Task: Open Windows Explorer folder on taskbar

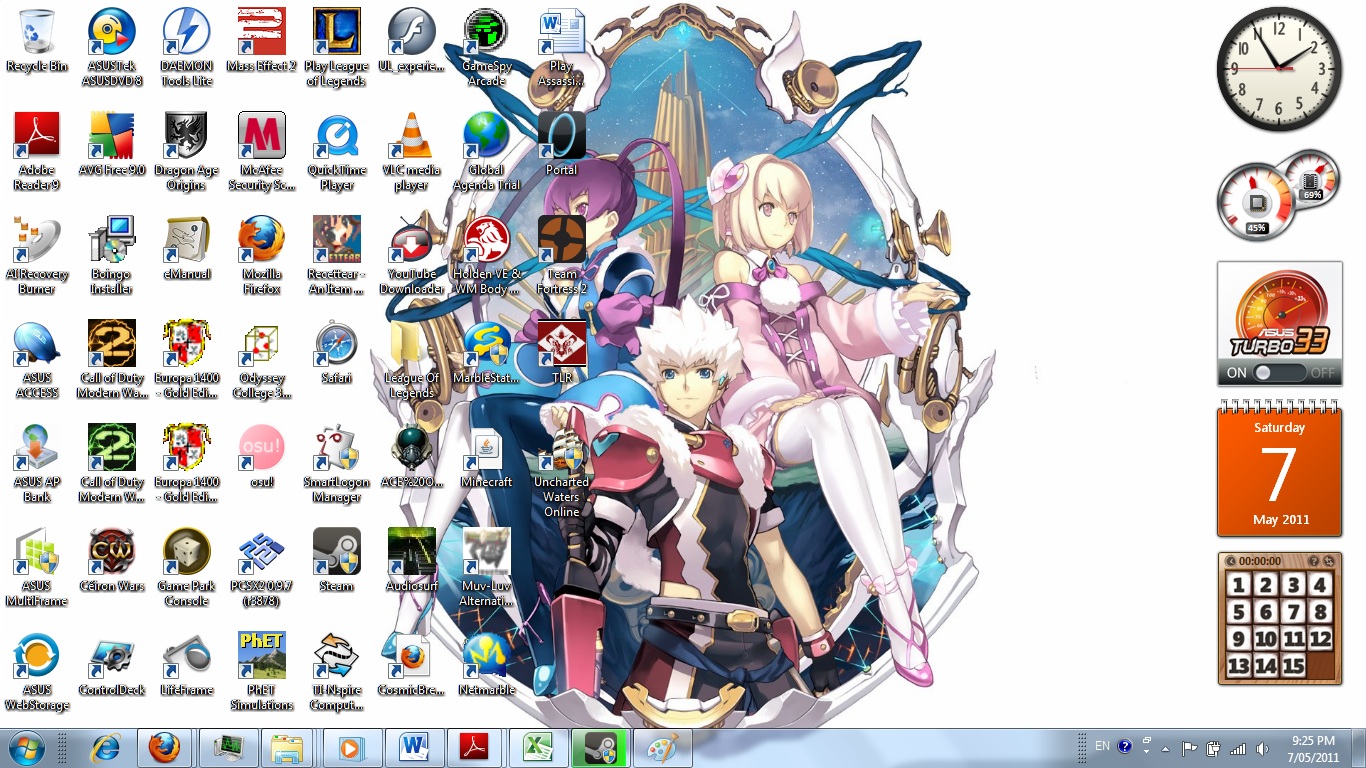Action: (287, 748)
